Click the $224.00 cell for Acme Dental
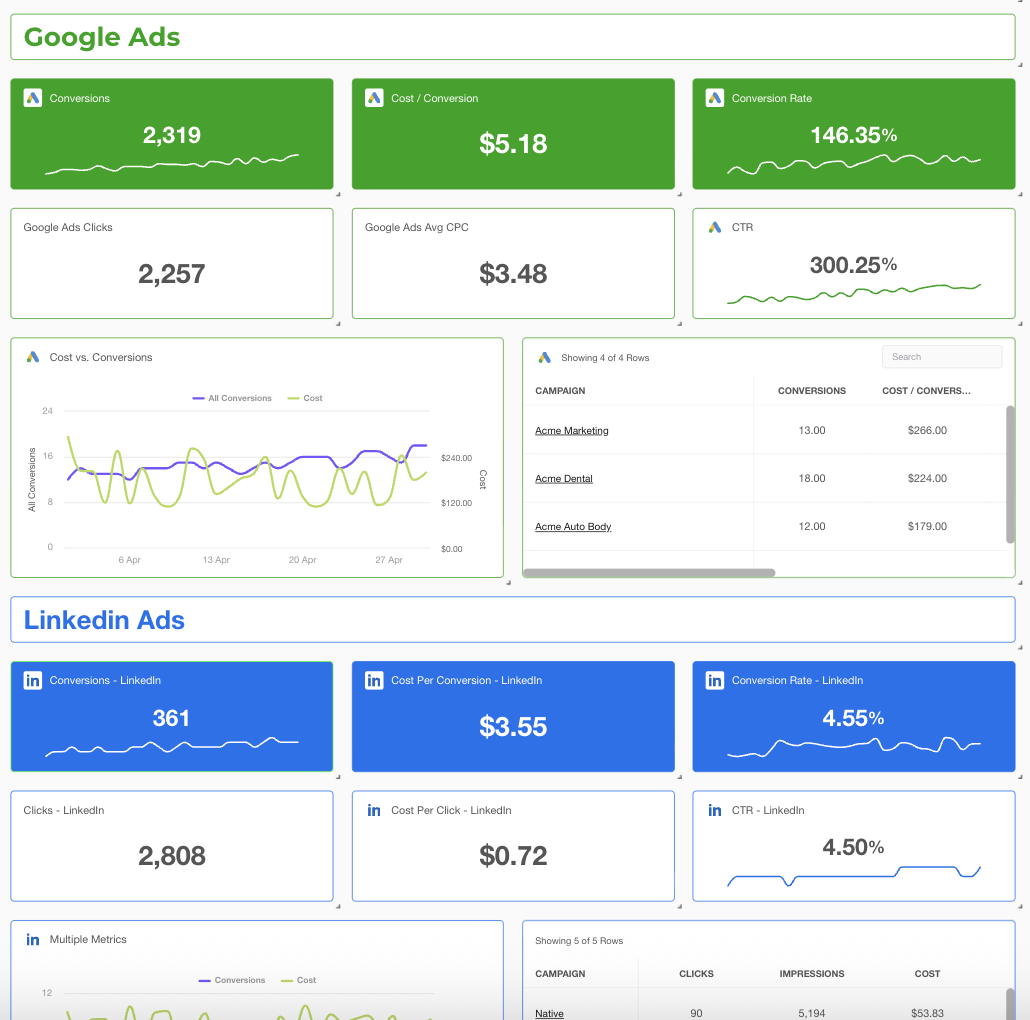This screenshot has height=1020, width=1030. (927, 478)
